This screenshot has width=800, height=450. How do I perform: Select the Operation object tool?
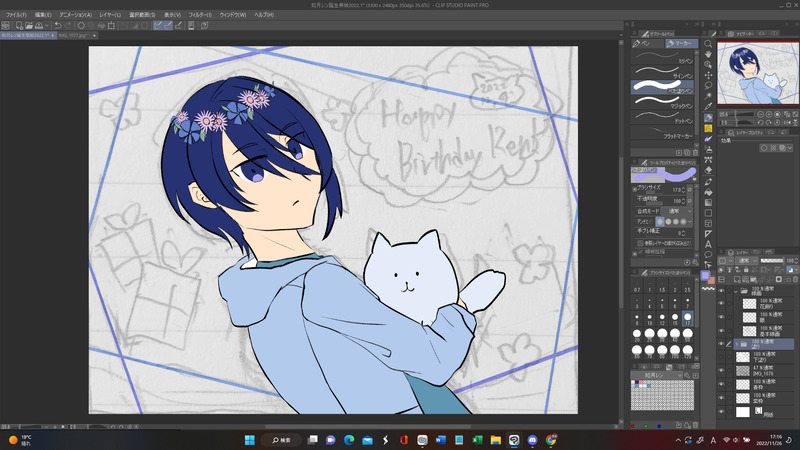[708, 65]
